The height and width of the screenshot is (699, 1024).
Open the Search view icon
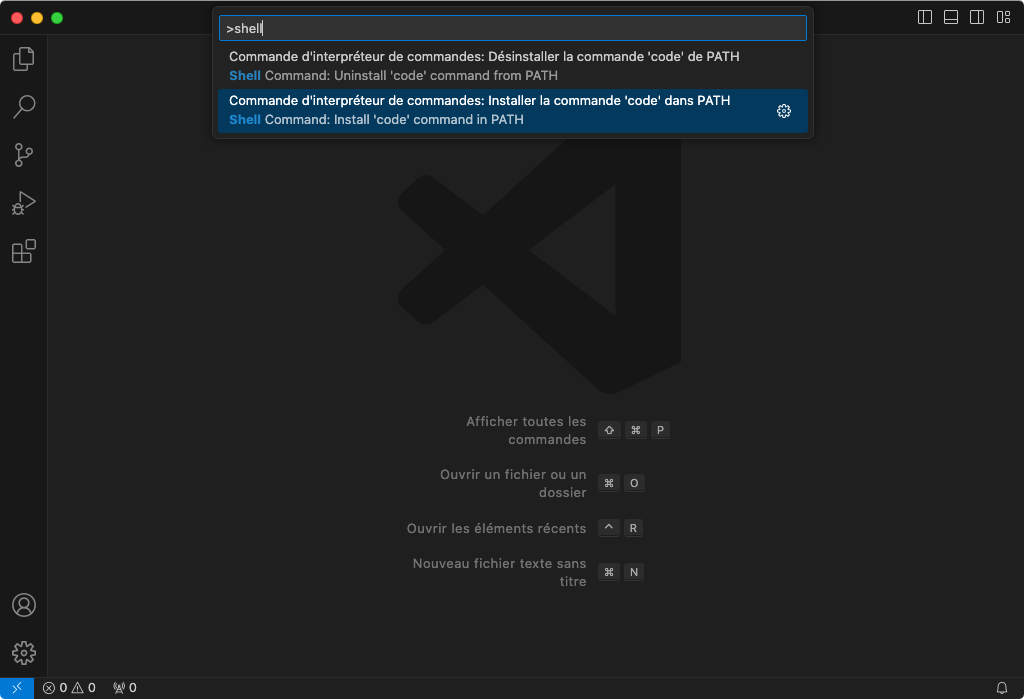click(x=23, y=107)
